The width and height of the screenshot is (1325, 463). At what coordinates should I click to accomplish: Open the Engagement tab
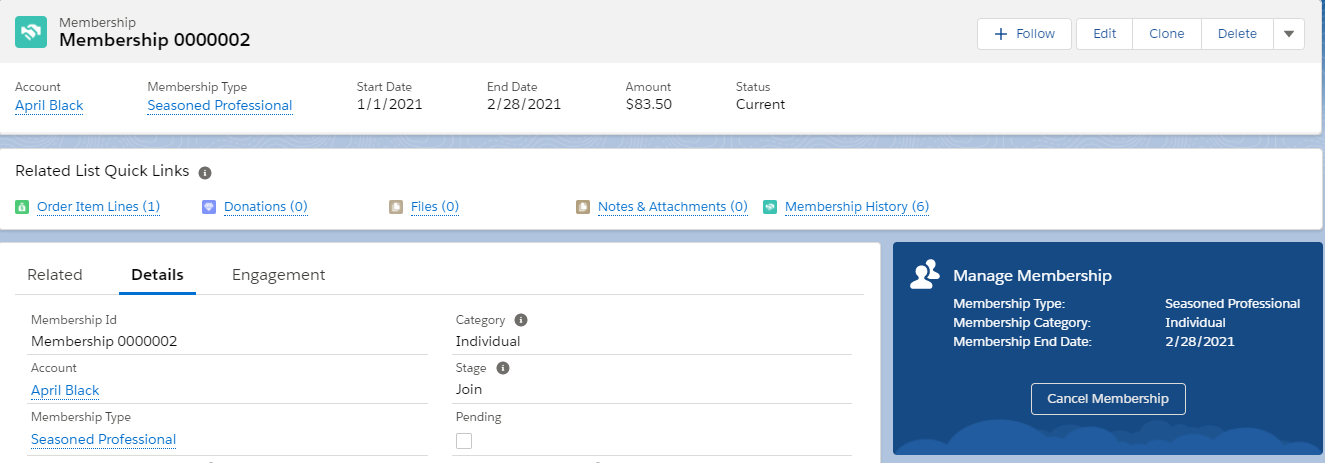click(278, 275)
